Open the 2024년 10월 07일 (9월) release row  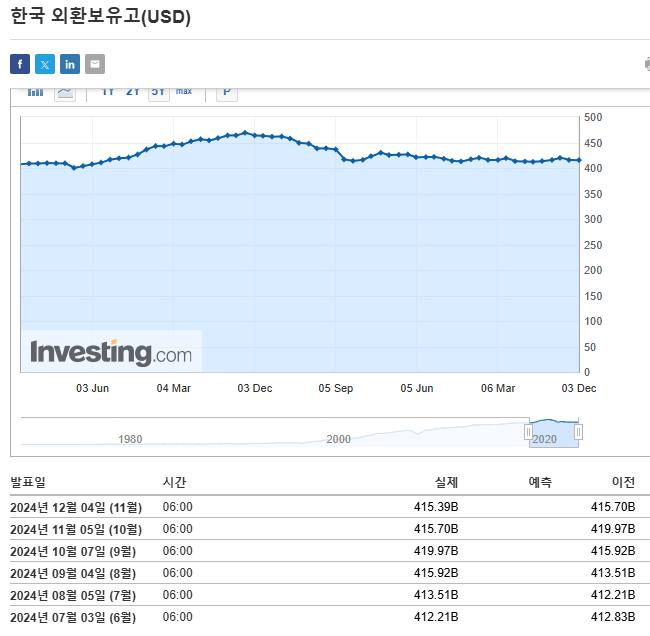tap(73, 551)
